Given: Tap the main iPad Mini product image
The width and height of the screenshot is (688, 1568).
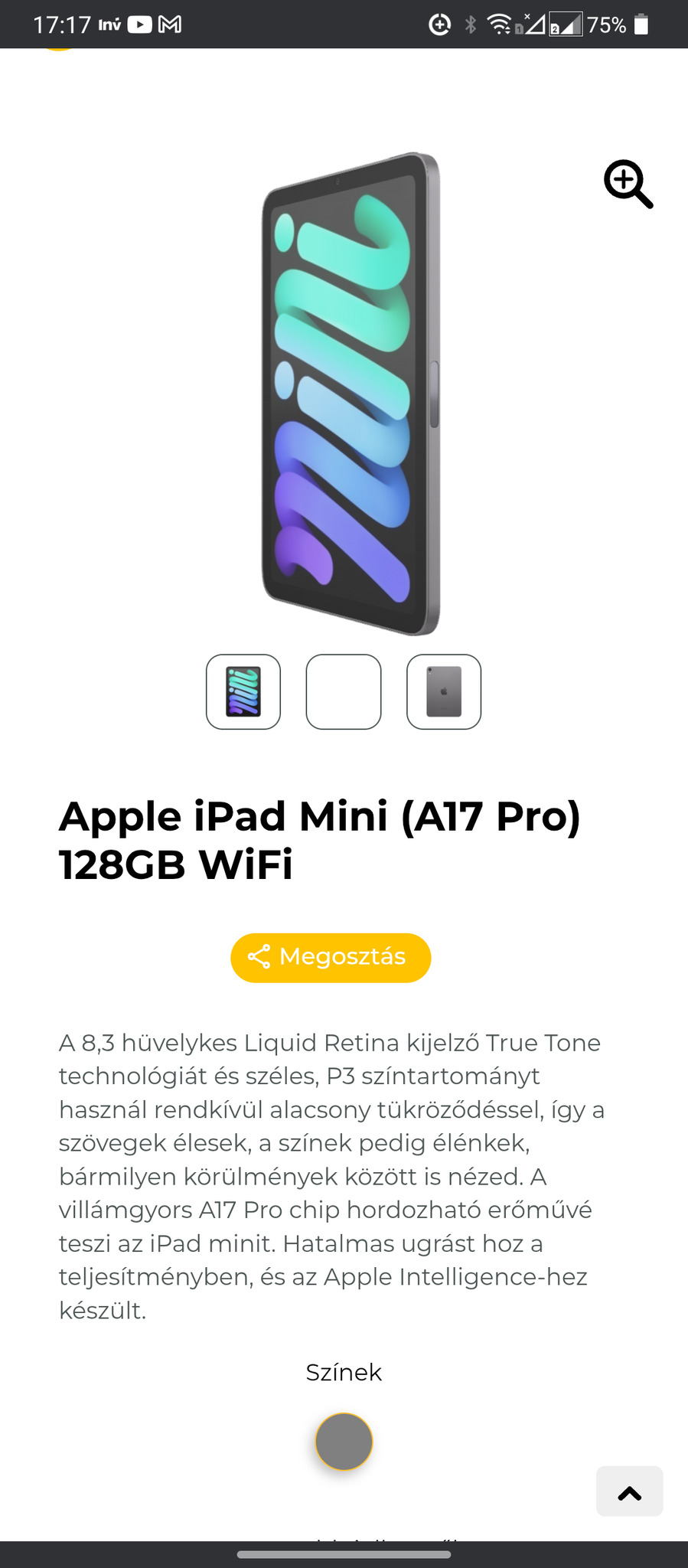Looking at the screenshot, I should [351, 394].
